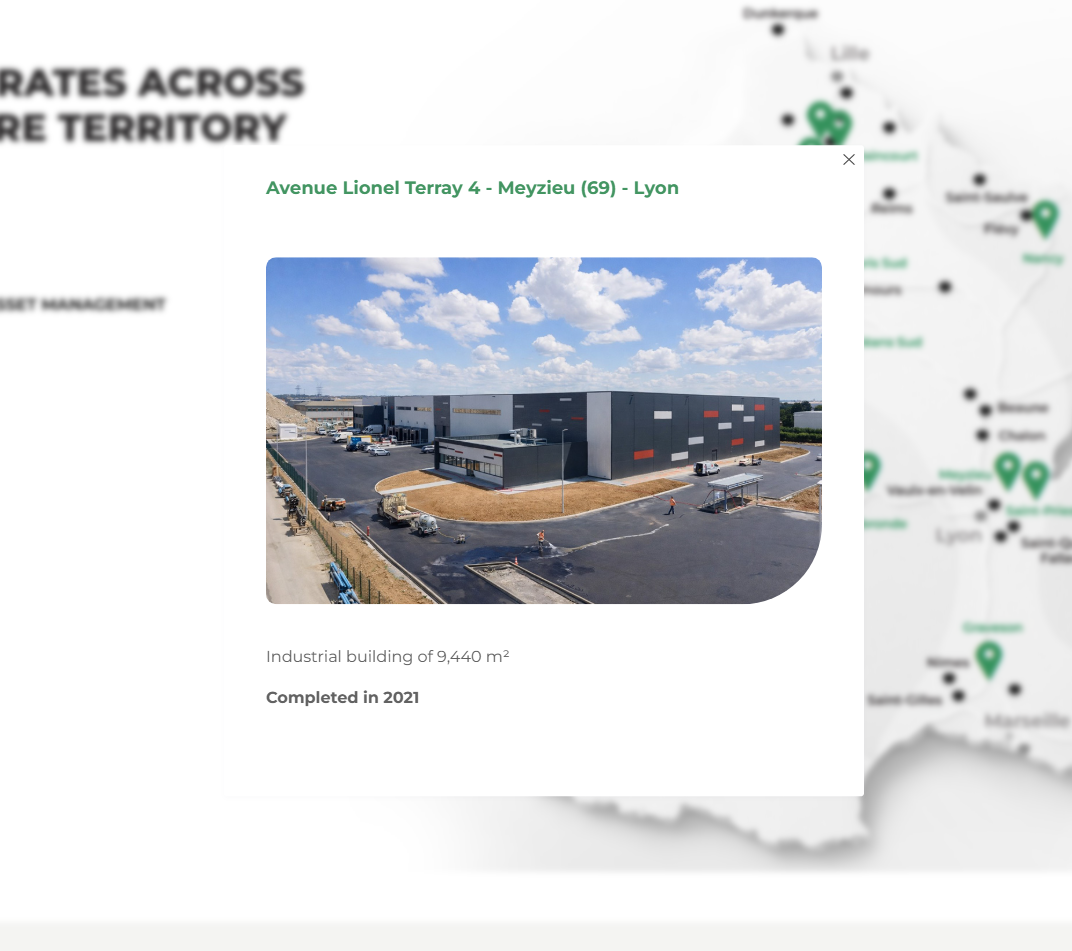This screenshot has width=1072, height=951.
Task: Click the industrial building photo
Action: point(543,430)
